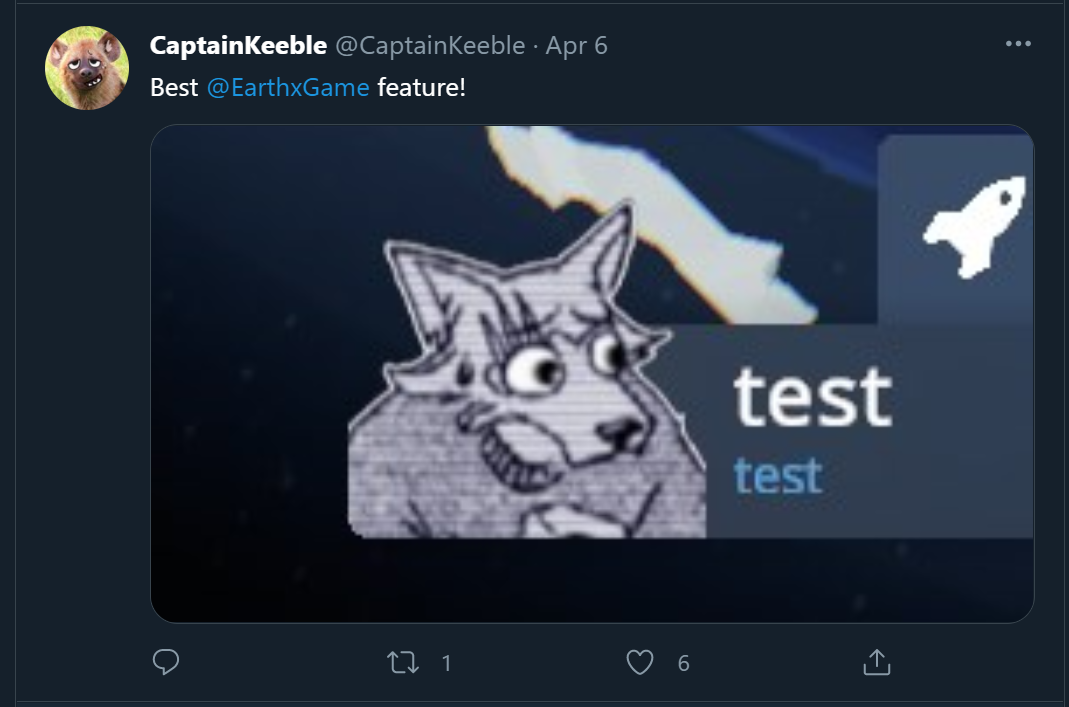The width and height of the screenshot is (1069, 707).
Task: Visit the @EarthxGame mention
Action: pyautogui.click(x=288, y=87)
